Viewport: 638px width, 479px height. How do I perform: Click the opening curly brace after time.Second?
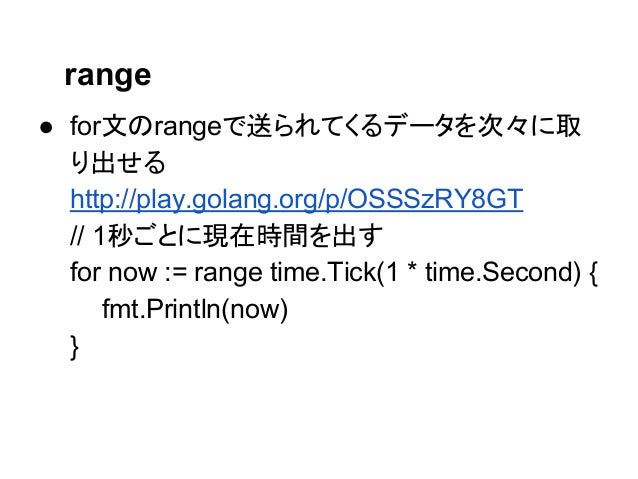click(x=592, y=273)
